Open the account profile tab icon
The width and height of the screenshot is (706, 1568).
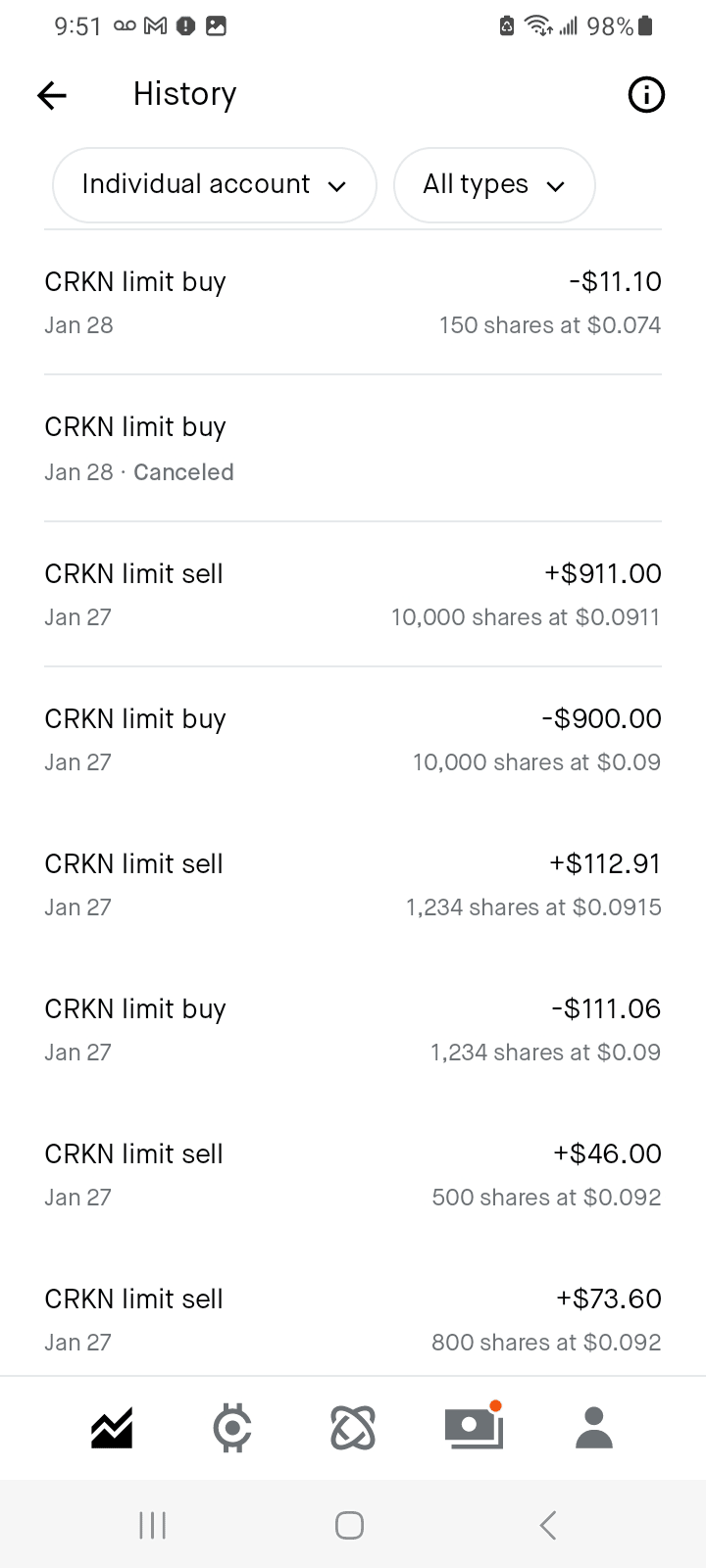click(x=594, y=1428)
